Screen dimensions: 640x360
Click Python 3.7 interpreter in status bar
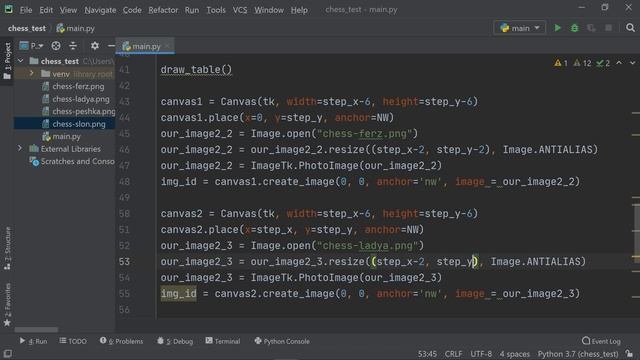tap(578, 354)
